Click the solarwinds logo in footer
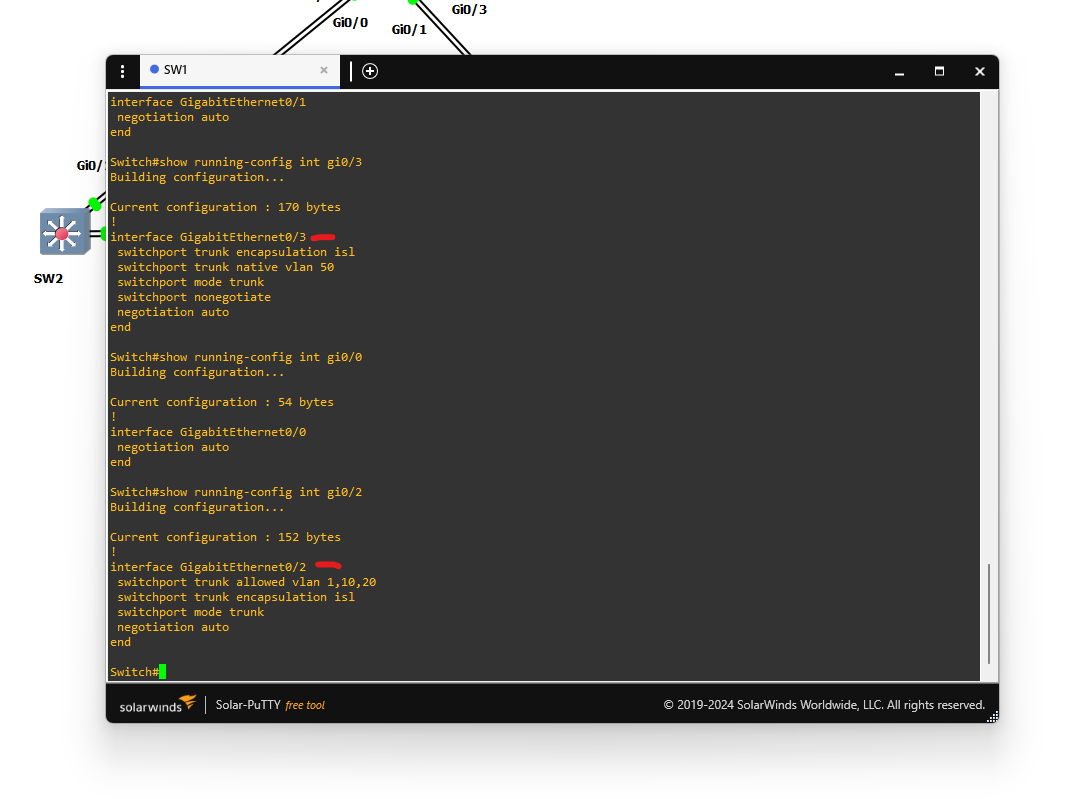Screen dimensions: 1076x799 pyautogui.click(x=158, y=705)
